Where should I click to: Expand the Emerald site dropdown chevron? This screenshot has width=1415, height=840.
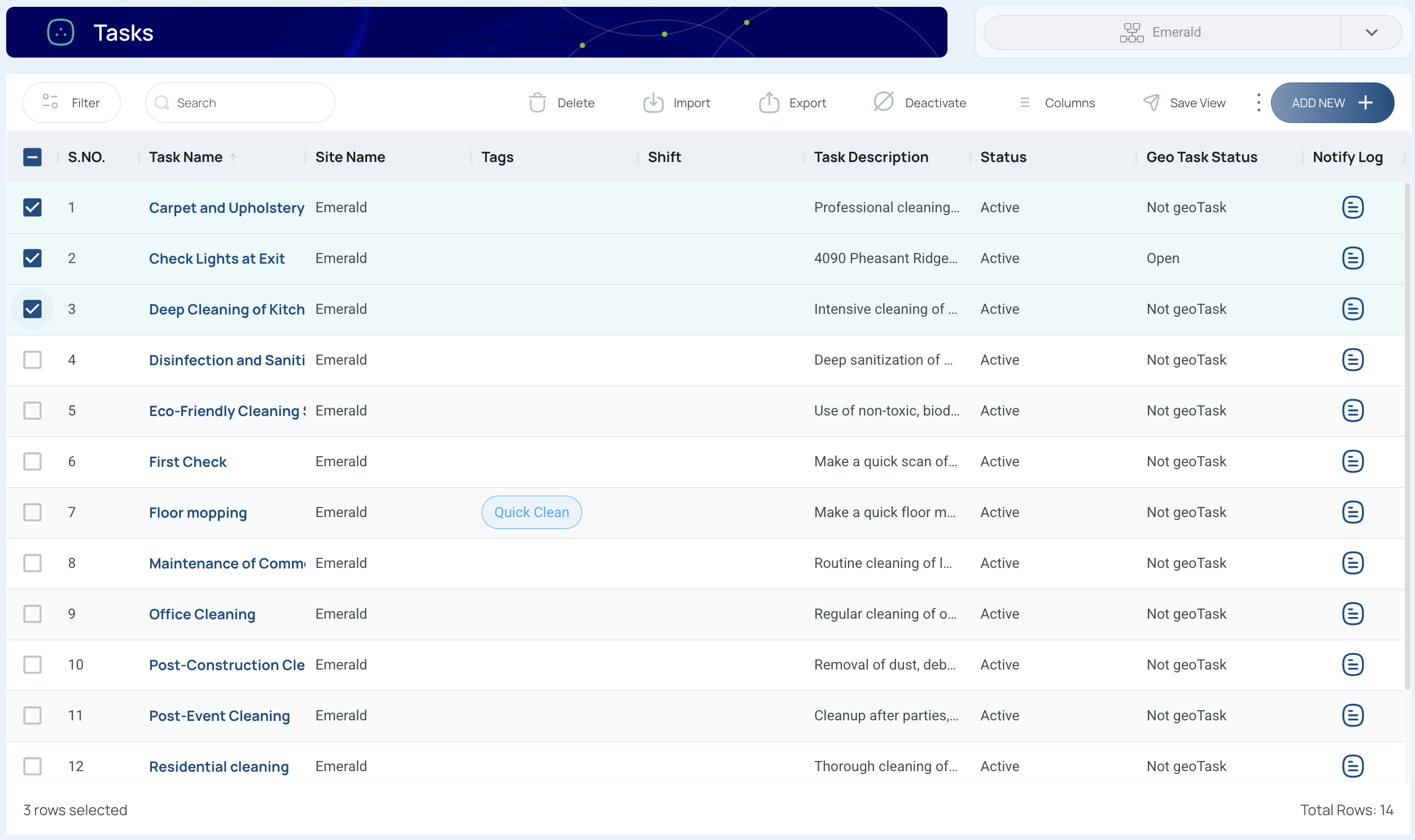click(1371, 32)
